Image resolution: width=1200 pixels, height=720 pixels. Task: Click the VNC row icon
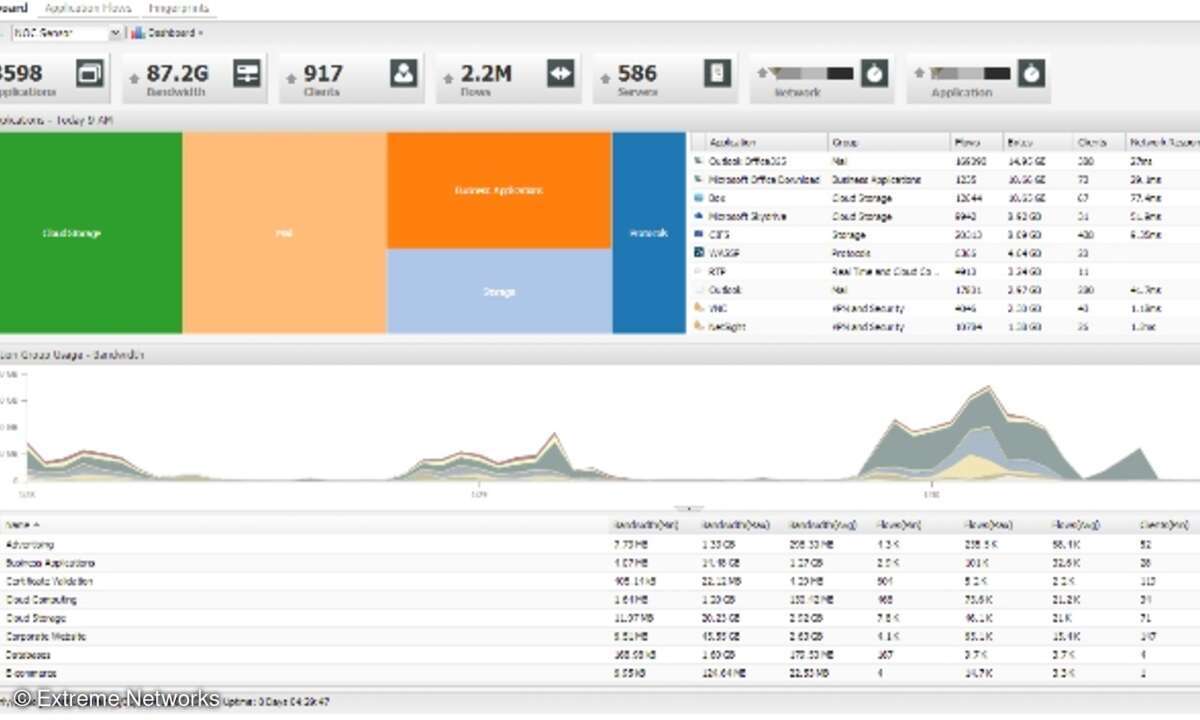[698, 308]
